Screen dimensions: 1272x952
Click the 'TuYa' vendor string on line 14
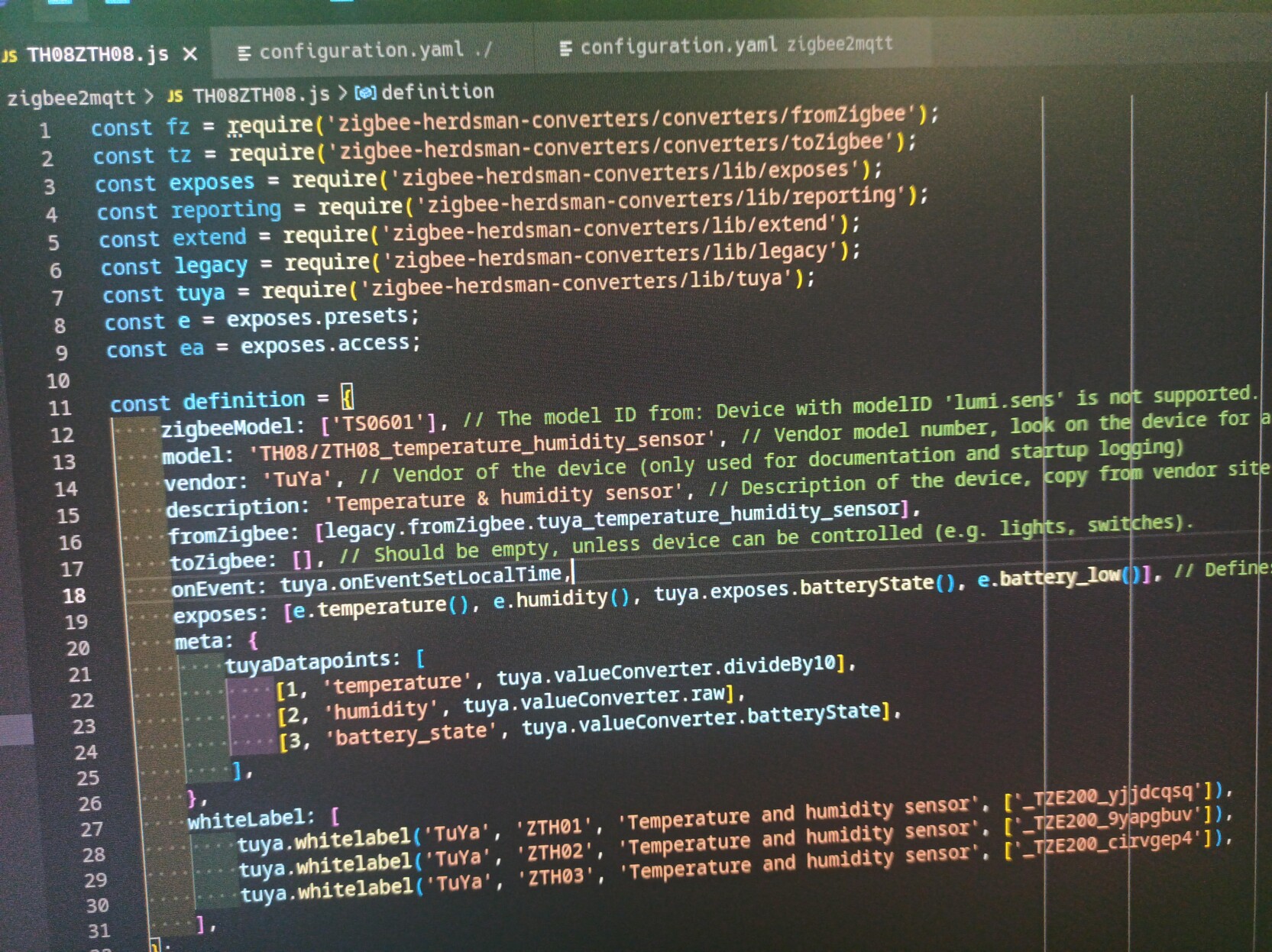[x=299, y=481]
